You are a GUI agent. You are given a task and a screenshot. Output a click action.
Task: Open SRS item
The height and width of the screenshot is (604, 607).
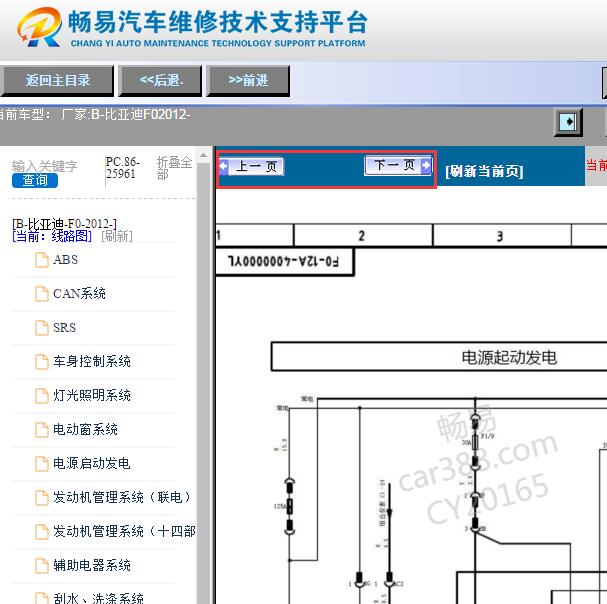65,328
